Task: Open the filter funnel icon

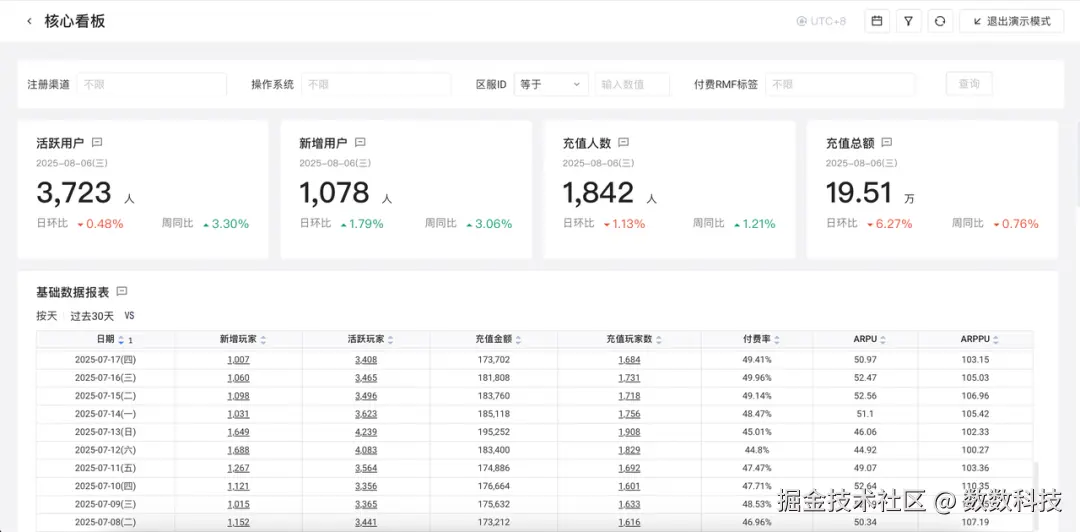Action: tap(908, 21)
